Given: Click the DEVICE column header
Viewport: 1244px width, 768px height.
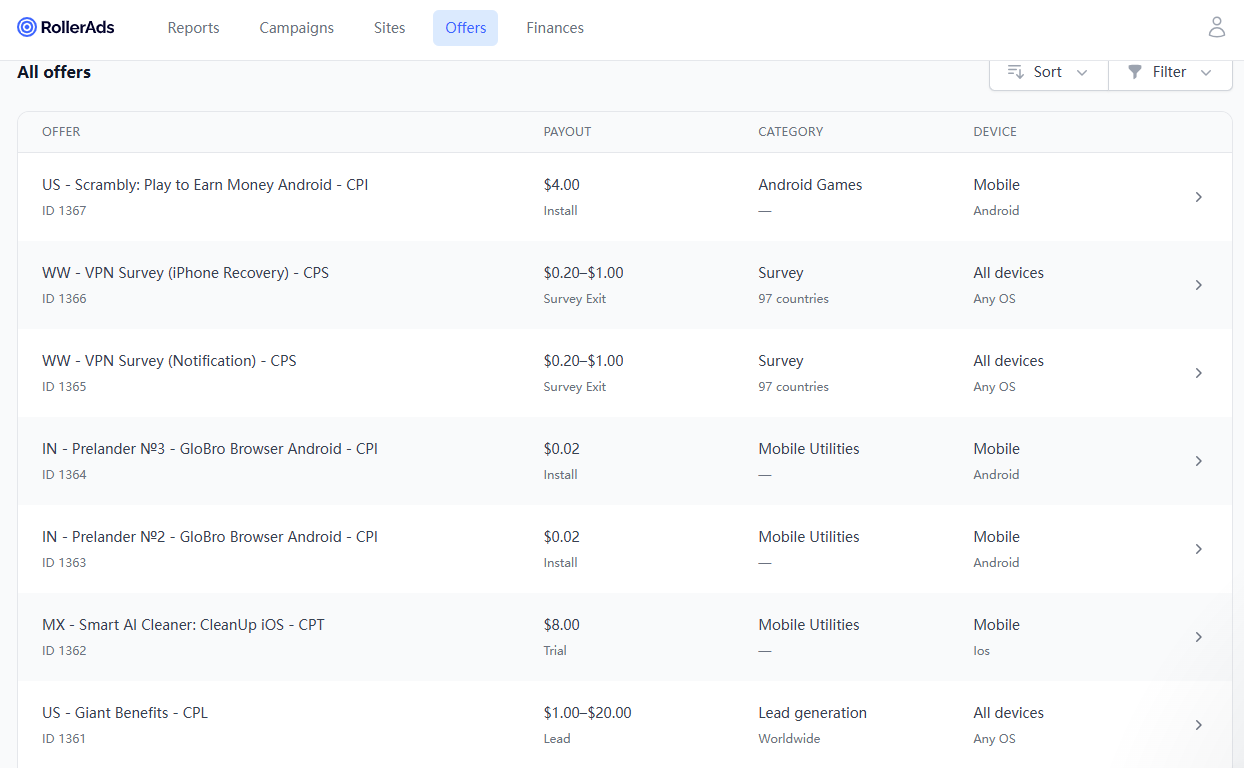Looking at the screenshot, I should [995, 132].
